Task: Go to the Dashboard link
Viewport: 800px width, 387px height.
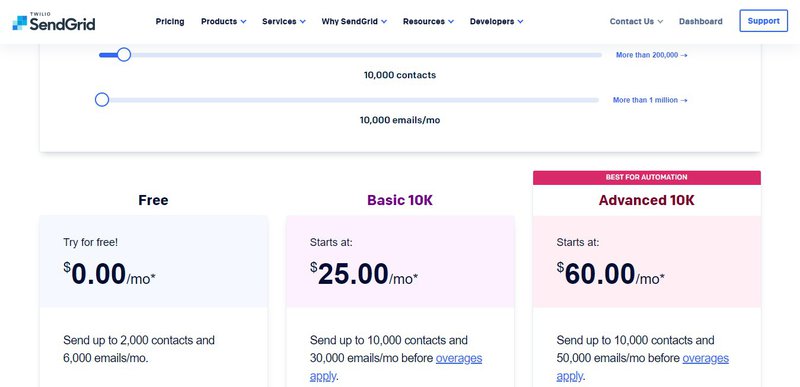Action: click(x=701, y=21)
